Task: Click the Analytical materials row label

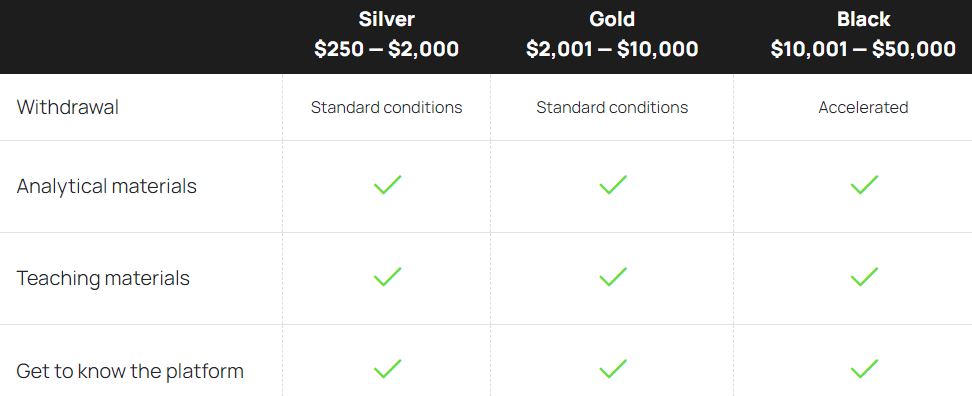Action: (107, 186)
